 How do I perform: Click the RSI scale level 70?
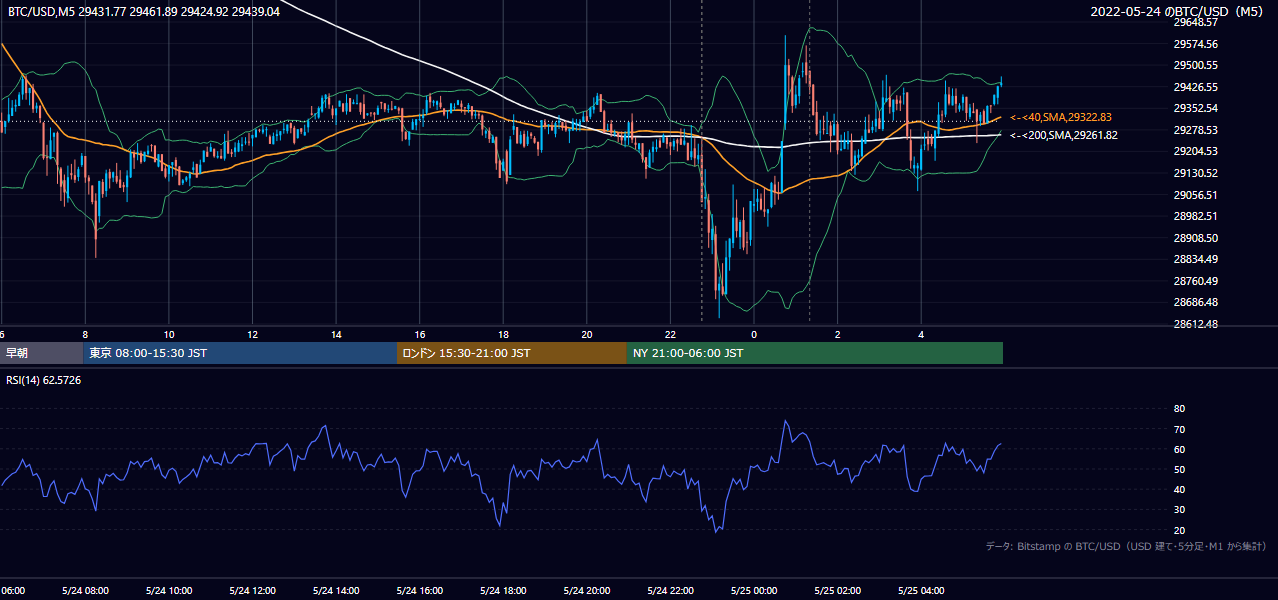coord(1179,429)
